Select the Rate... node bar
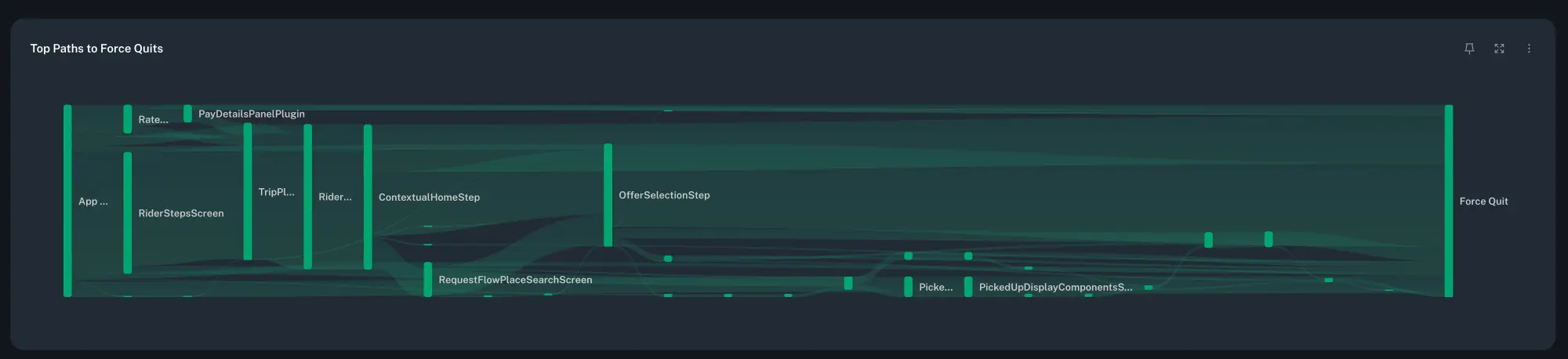This screenshot has height=359, width=1568. (x=128, y=119)
